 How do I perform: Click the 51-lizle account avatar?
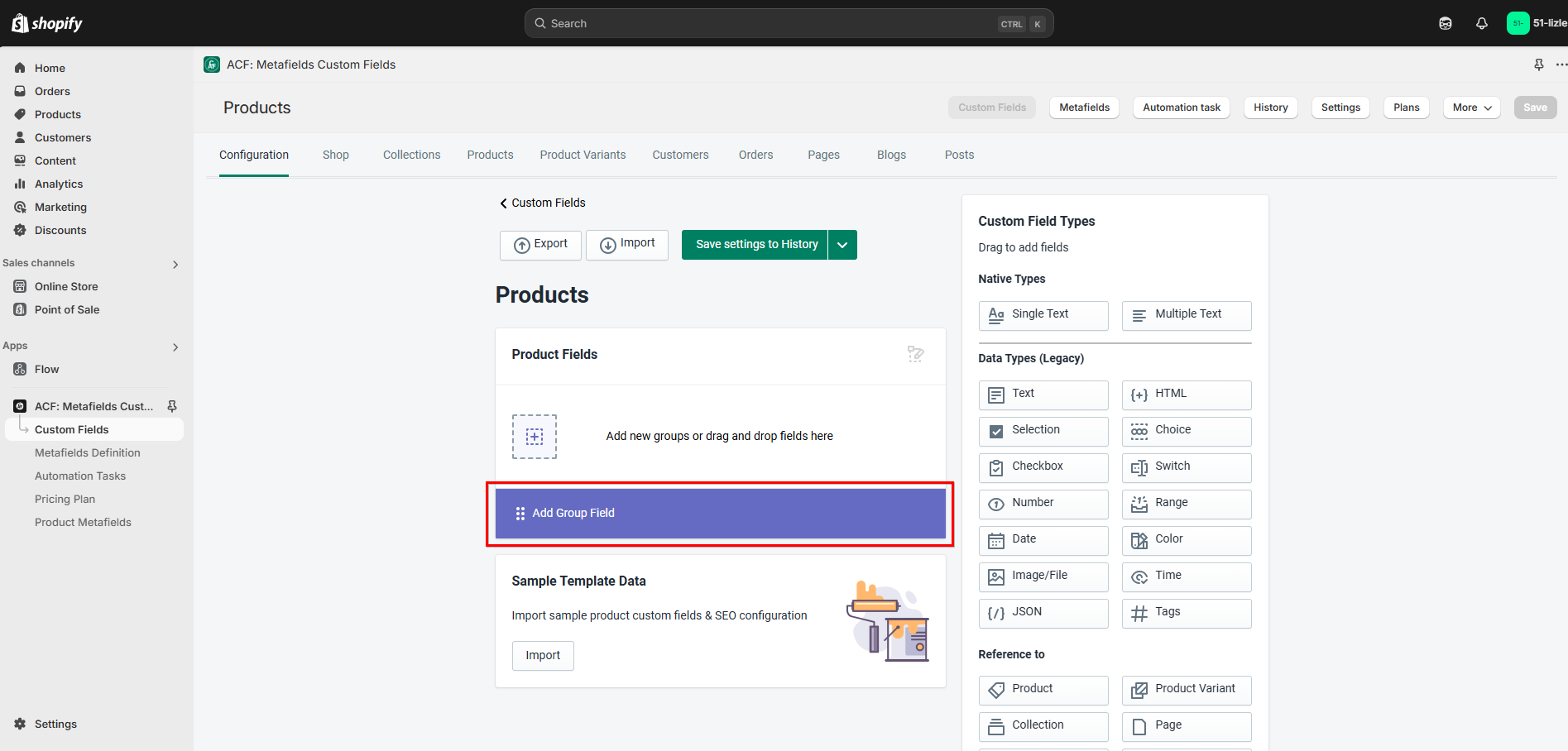1518,23
